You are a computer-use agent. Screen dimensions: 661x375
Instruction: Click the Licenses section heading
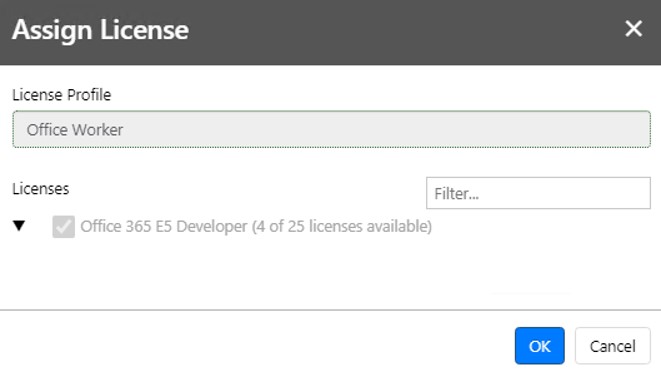tap(40, 189)
